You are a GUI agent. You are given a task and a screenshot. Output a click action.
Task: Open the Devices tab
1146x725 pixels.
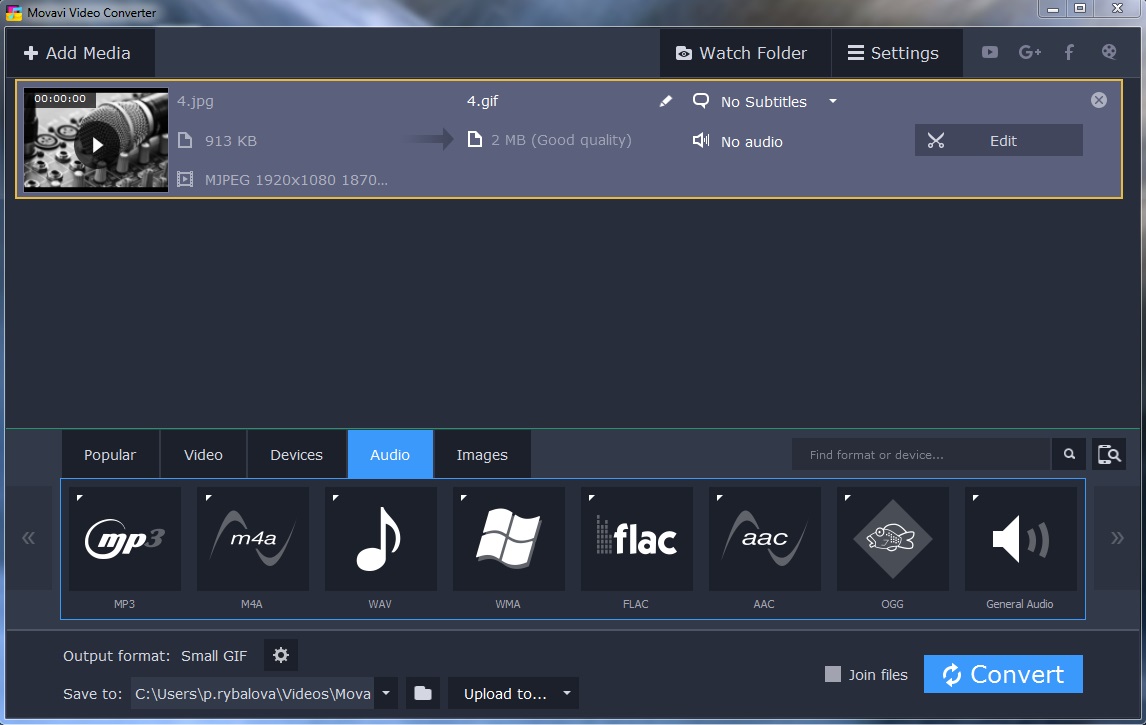296,455
